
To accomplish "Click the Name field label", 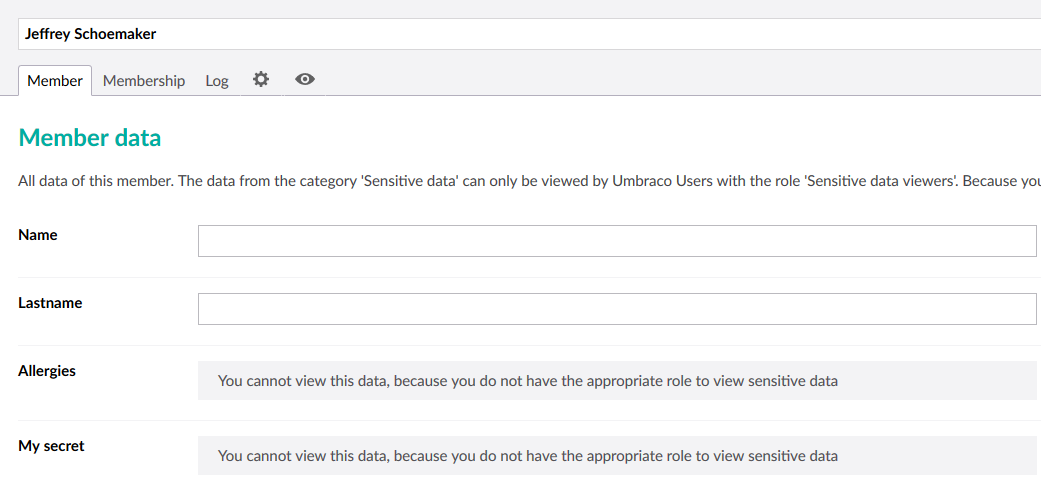I will (x=38, y=235).
